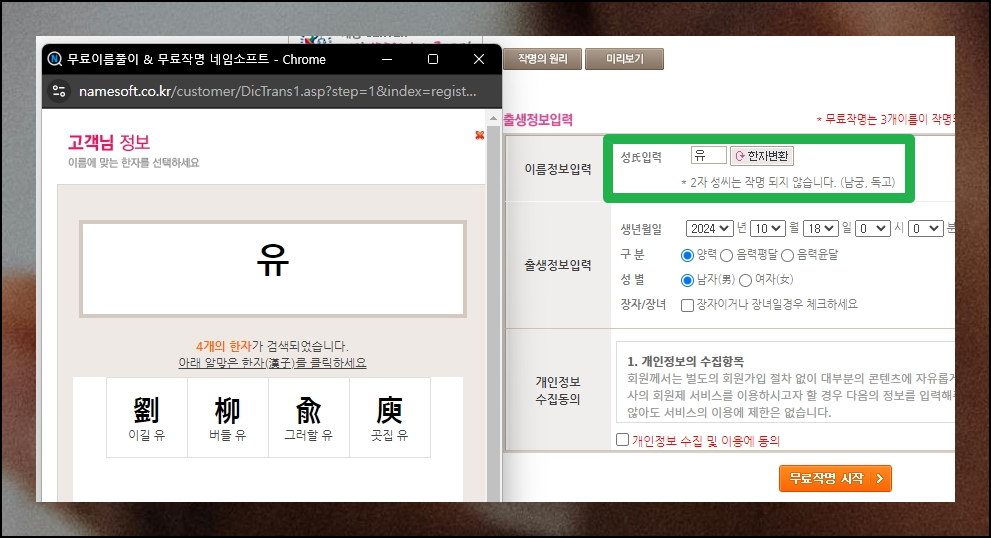Click the 아래 알맞은 한자를 클릭하세요 text
The height and width of the screenshot is (538, 991).
pyautogui.click(x=272, y=363)
